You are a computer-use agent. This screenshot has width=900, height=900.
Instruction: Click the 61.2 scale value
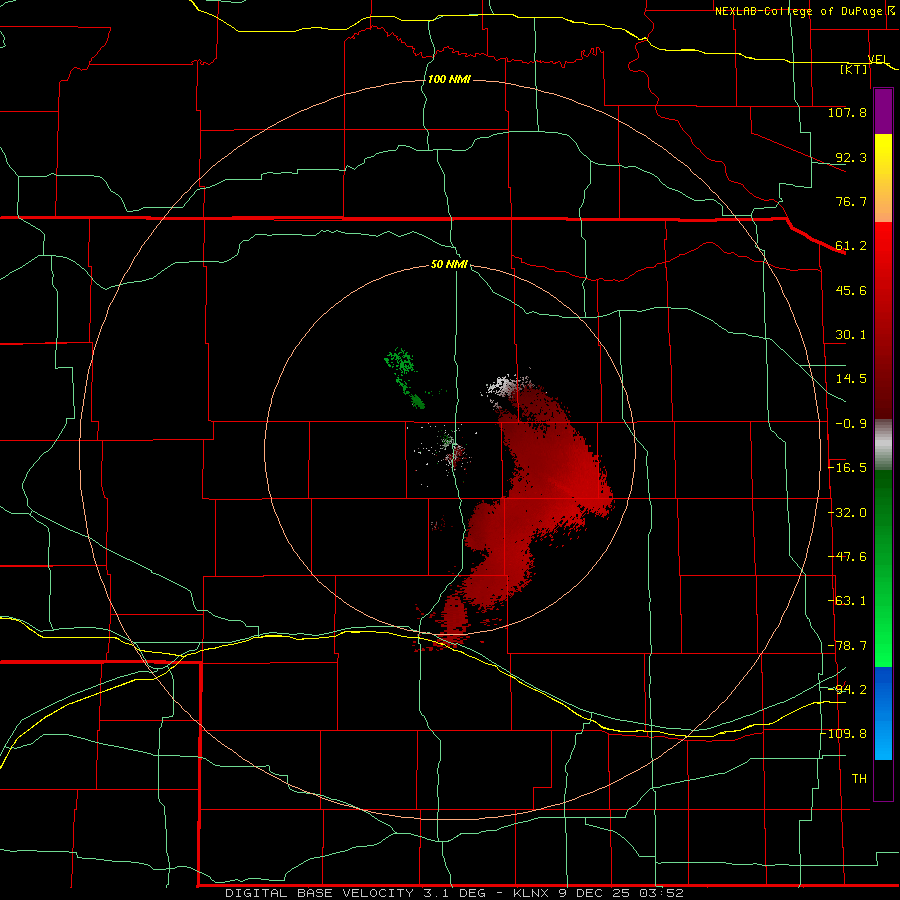click(851, 246)
